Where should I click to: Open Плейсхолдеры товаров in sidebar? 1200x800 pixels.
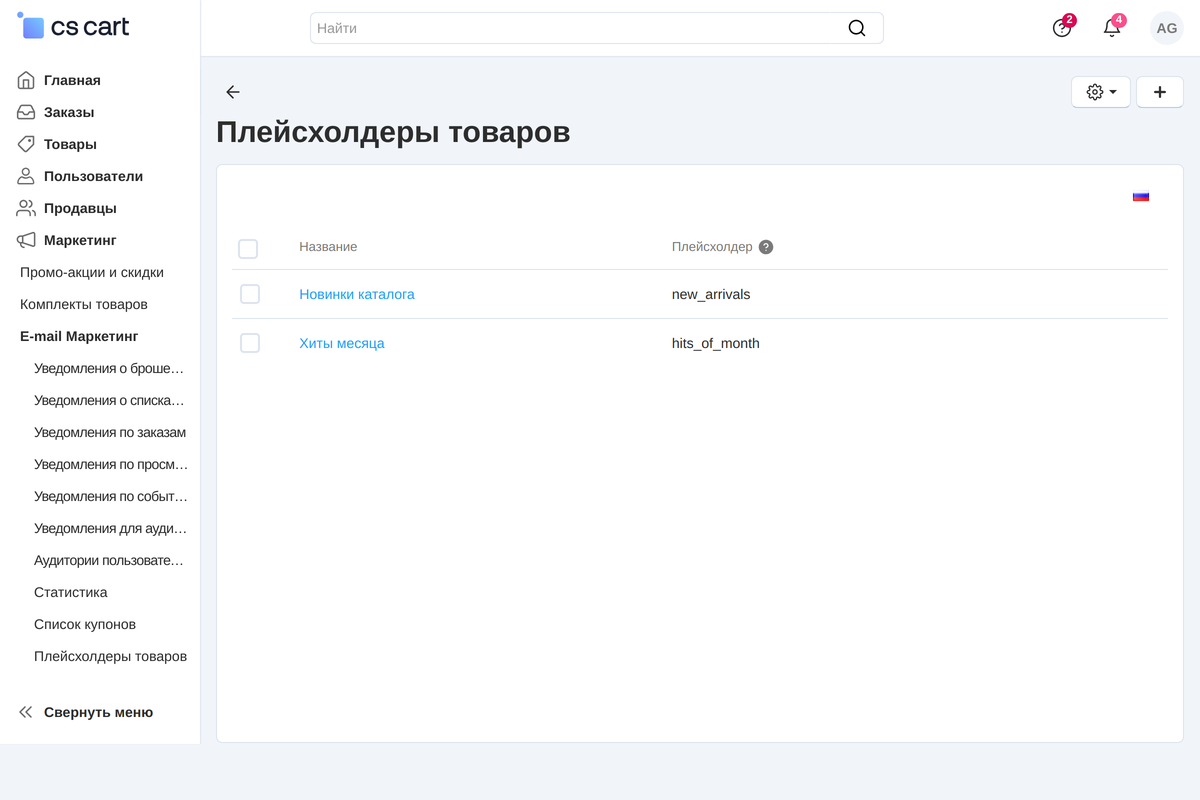point(110,656)
